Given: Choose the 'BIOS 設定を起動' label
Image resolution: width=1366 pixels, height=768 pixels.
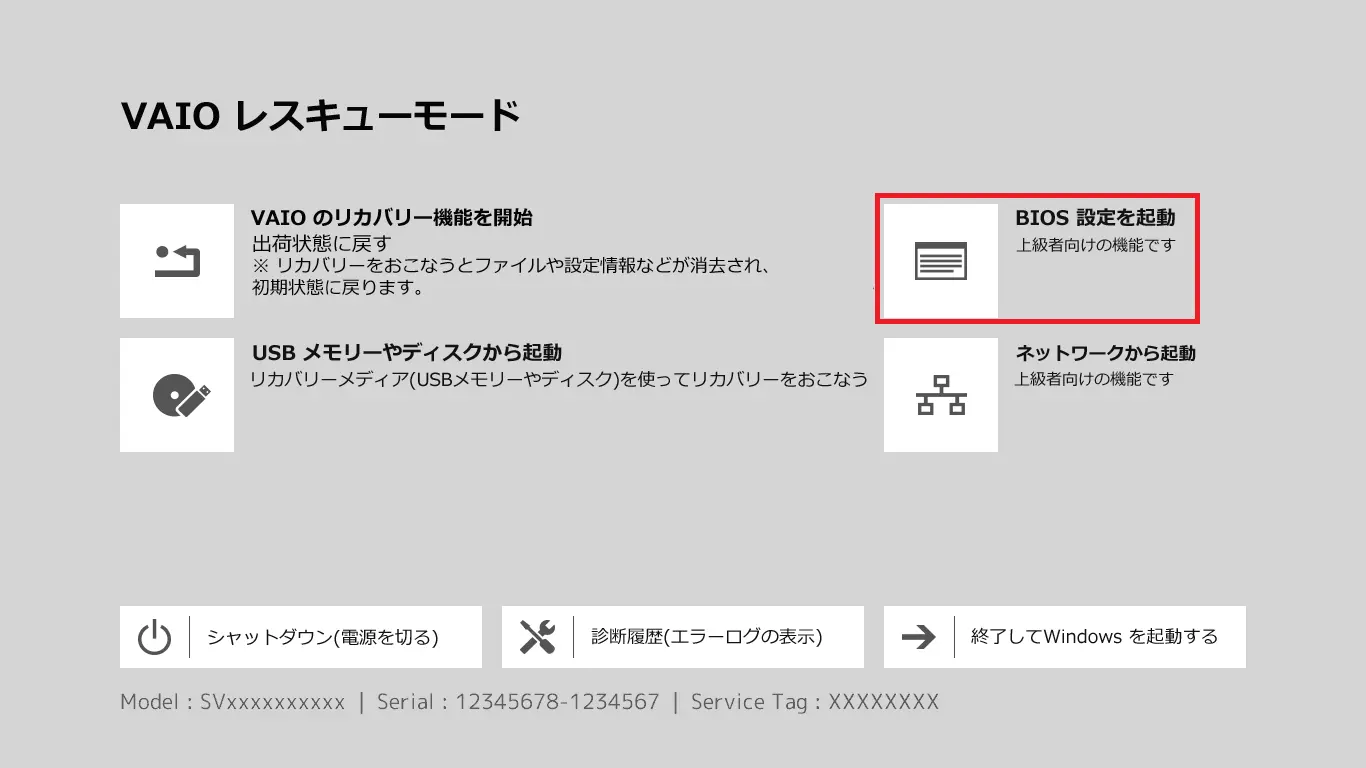Looking at the screenshot, I should (1095, 218).
